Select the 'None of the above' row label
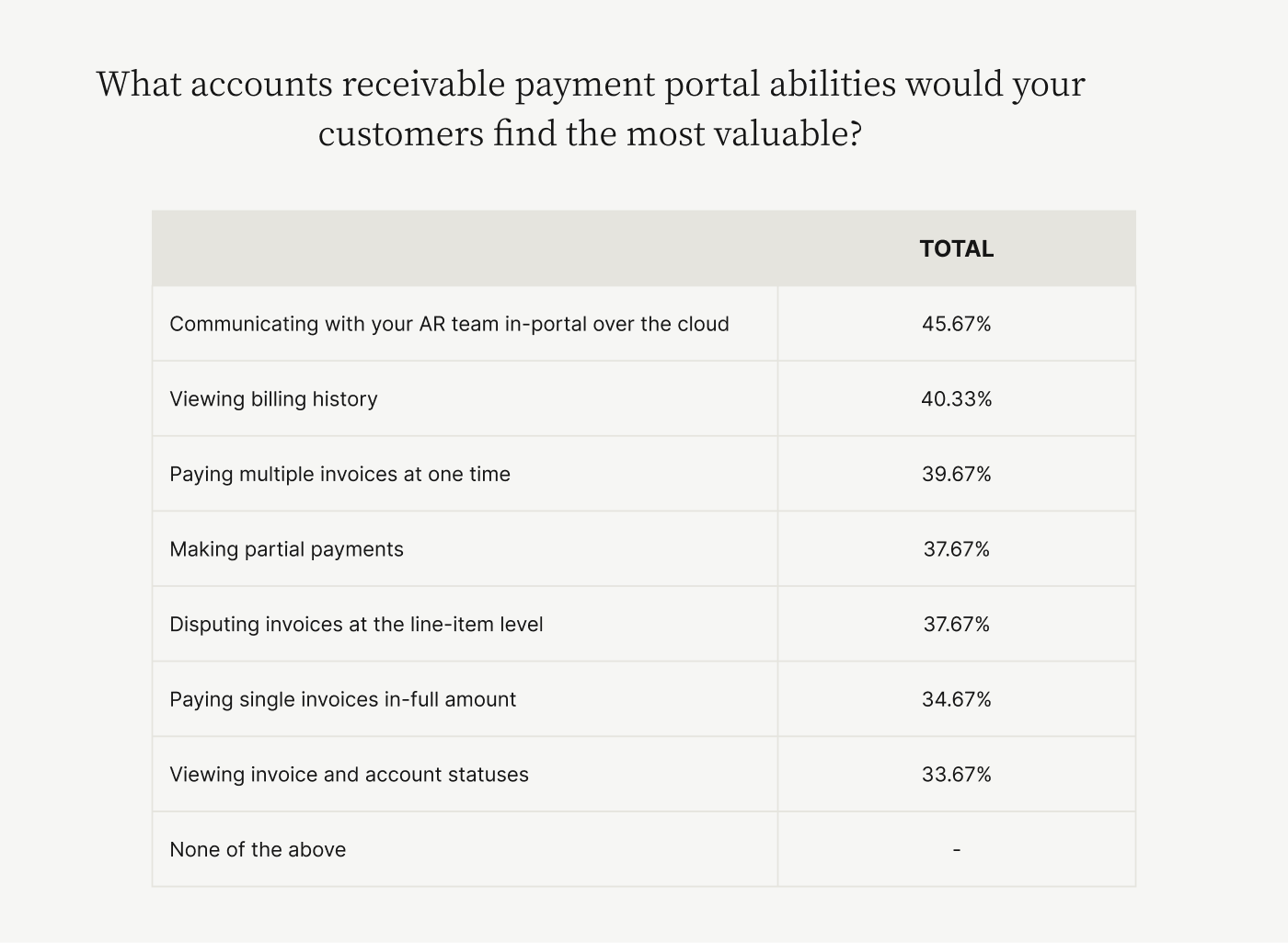Image resolution: width=1288 pixels, height=943 pixels. coord(258,849)
